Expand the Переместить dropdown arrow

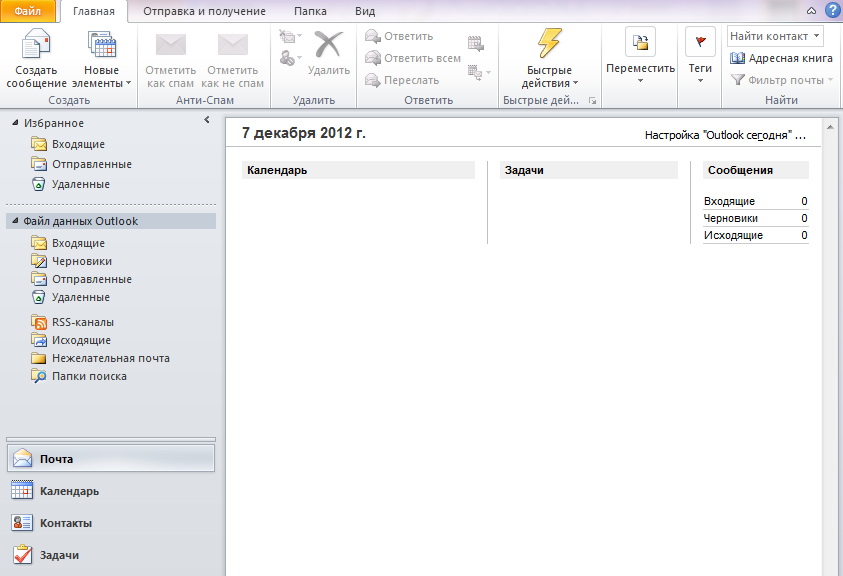pyautogui.click(x=640, y=81)
